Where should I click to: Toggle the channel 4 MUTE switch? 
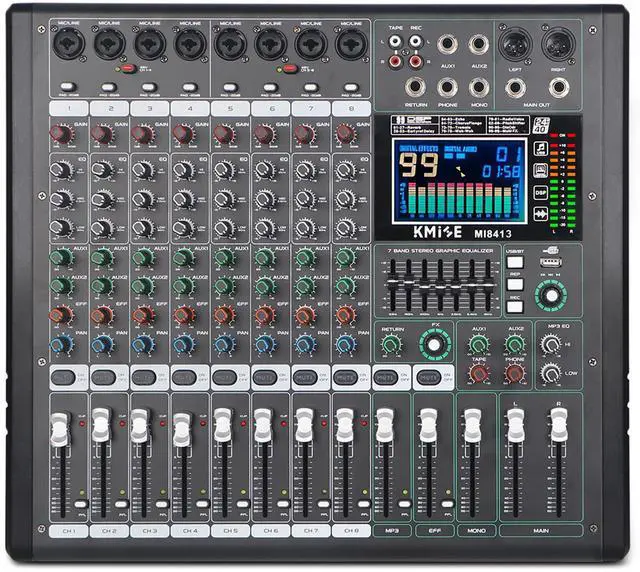pos(184,378)
